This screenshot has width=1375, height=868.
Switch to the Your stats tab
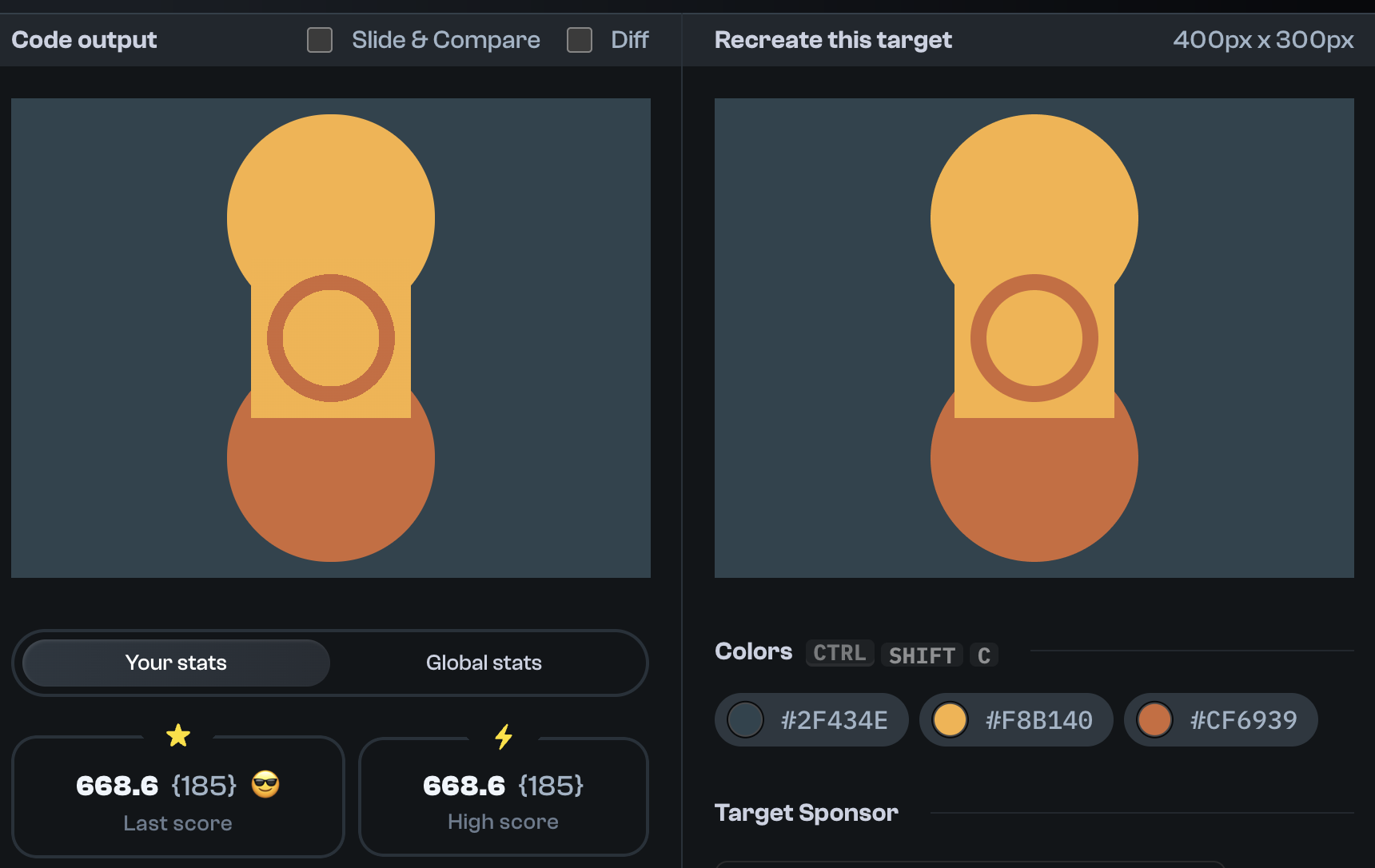pyautogui.click(x=175, y=663)
